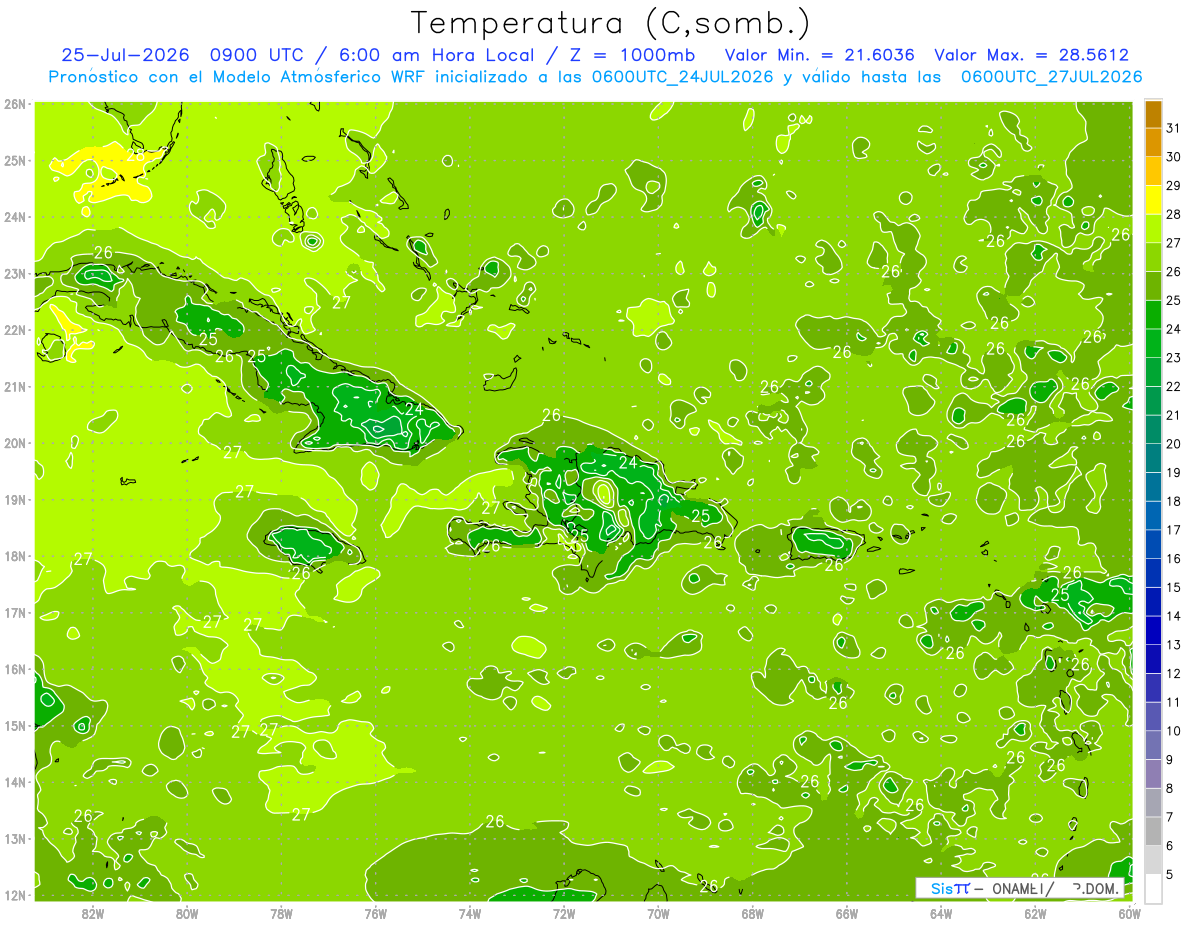Image resolution: width=1200 pixels, height=927 pixels.
Task: Click the '72W' longitude axis label
Action: pyautogui.click(x=563, y=913)
